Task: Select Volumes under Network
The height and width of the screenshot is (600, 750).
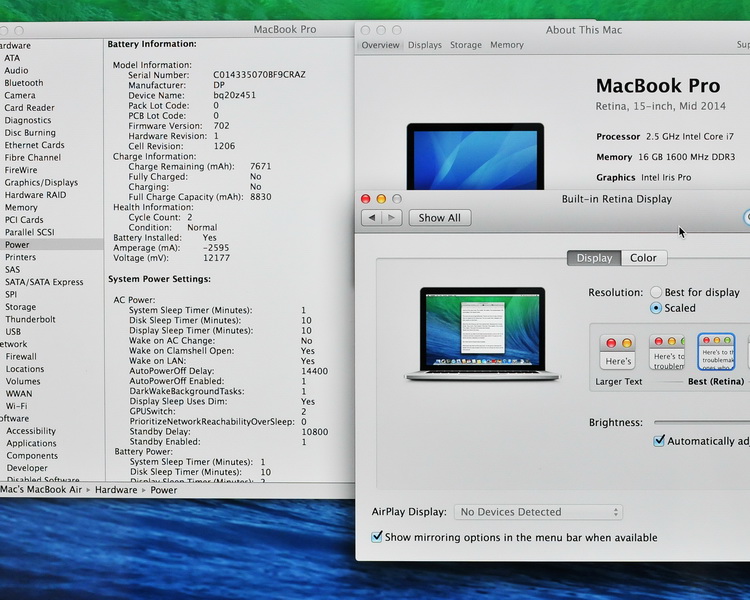Action: pos(23,381)
